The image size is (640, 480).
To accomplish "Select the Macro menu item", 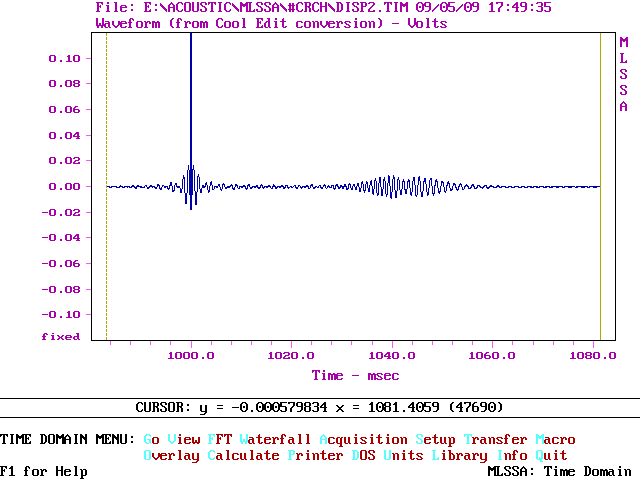I will click(556, 439).
